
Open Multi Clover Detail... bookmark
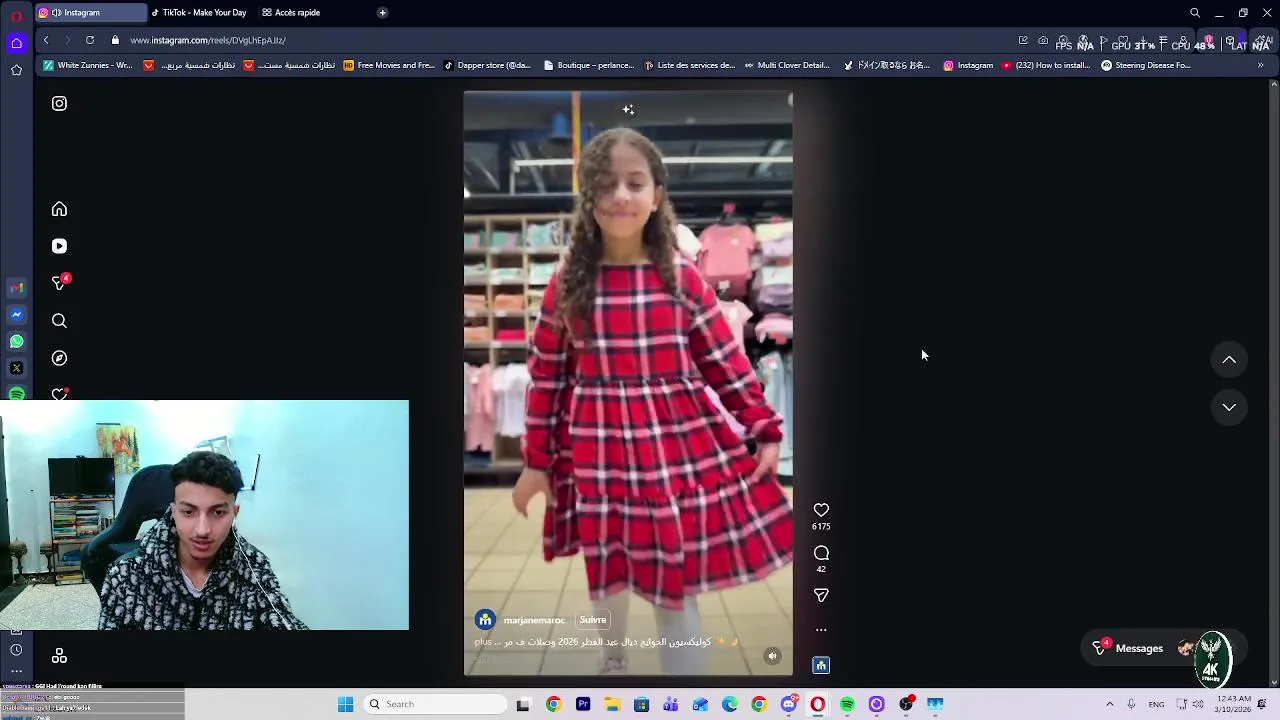coord(787,65)
